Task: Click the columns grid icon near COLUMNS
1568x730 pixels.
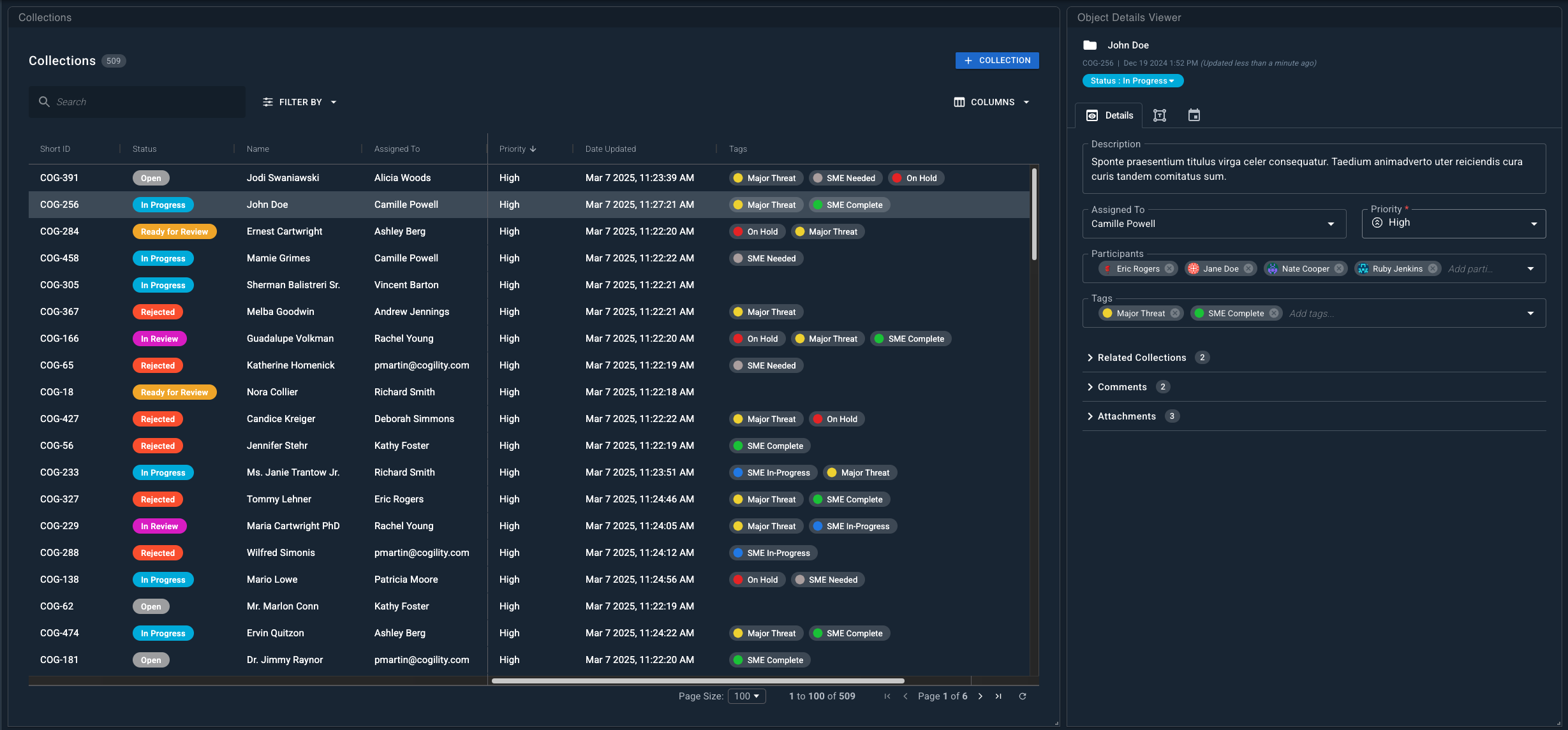Action: point(959,101)
